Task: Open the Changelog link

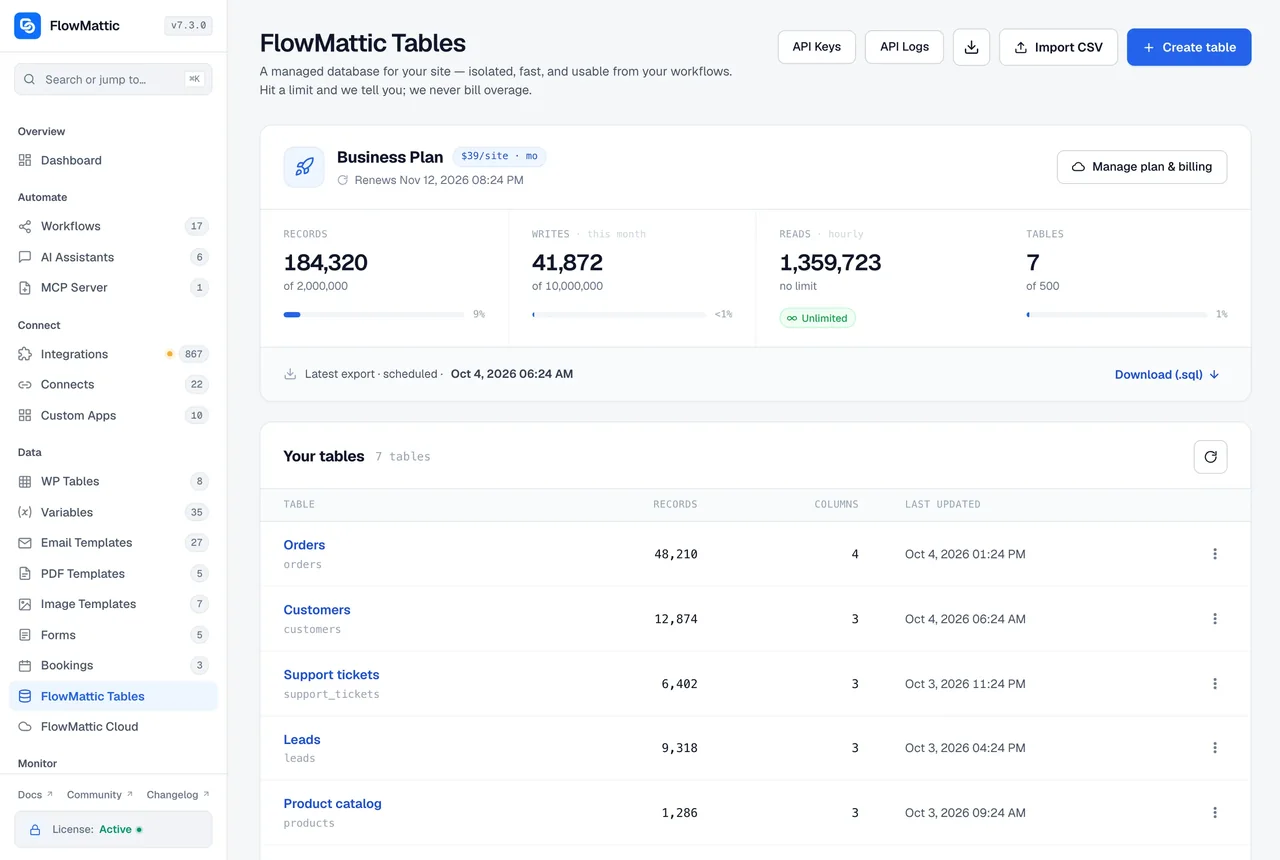Action: (178, 795)
